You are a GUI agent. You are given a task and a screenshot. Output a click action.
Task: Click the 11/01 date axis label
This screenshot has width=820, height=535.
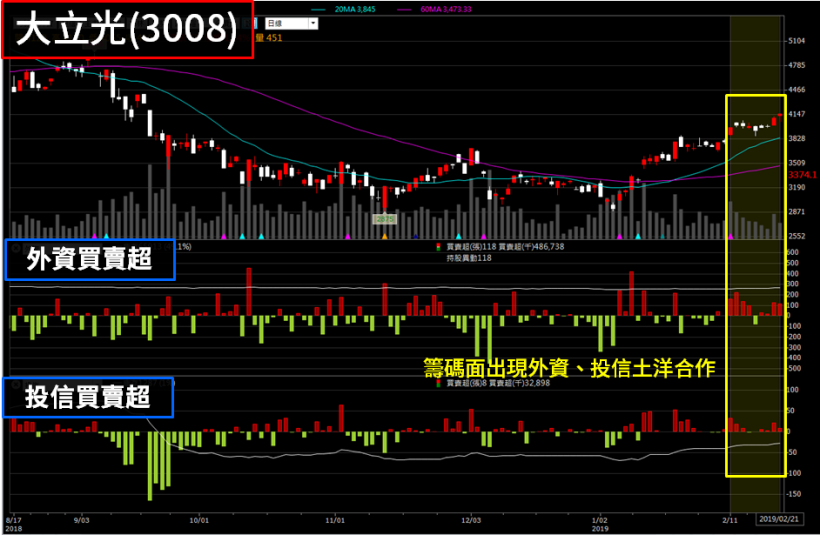[335, 520]
